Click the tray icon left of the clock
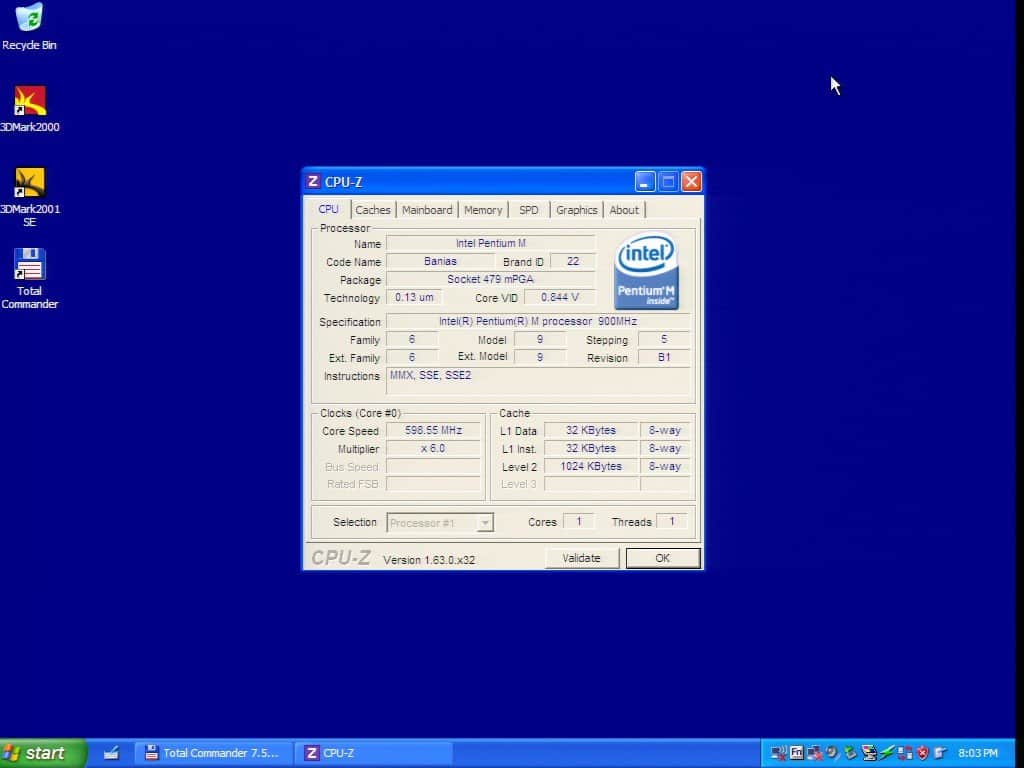This screenshot has height=768, width=1024. 940,752
